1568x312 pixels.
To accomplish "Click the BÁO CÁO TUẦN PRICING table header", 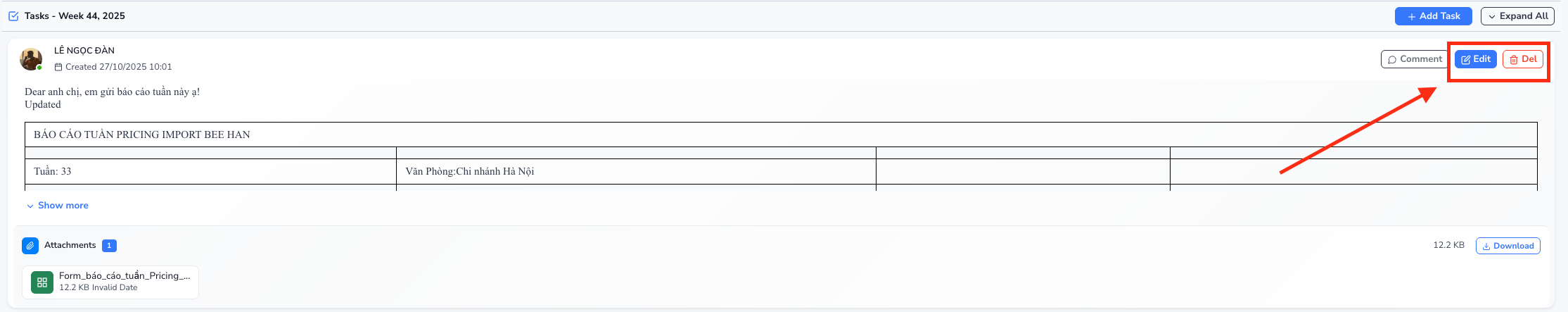I will [142, 135].
